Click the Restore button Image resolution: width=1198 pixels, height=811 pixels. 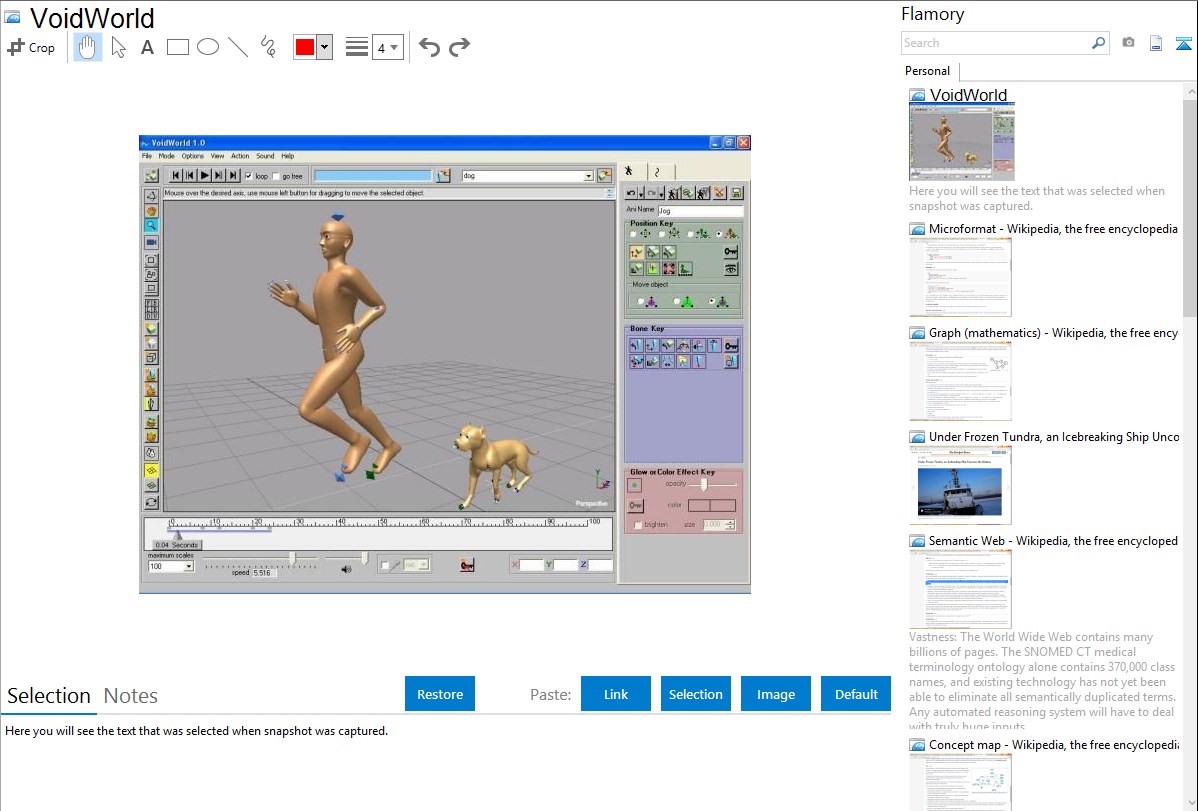pyautogui.click(x=440, y=694)
